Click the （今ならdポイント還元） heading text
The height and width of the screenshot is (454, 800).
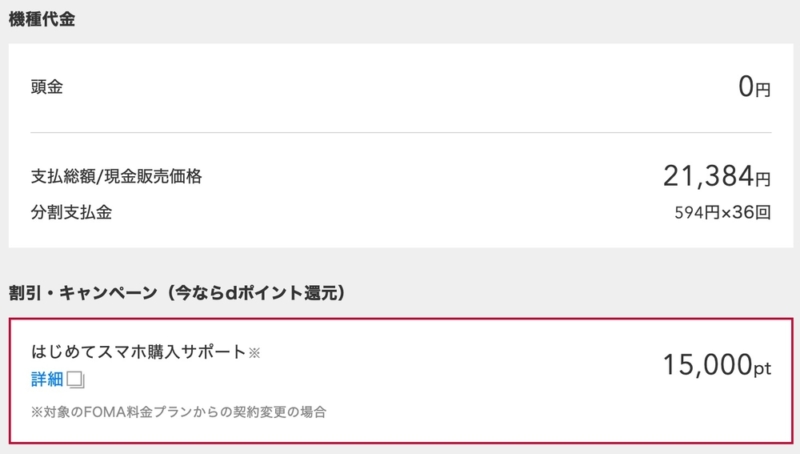point(256,293)
